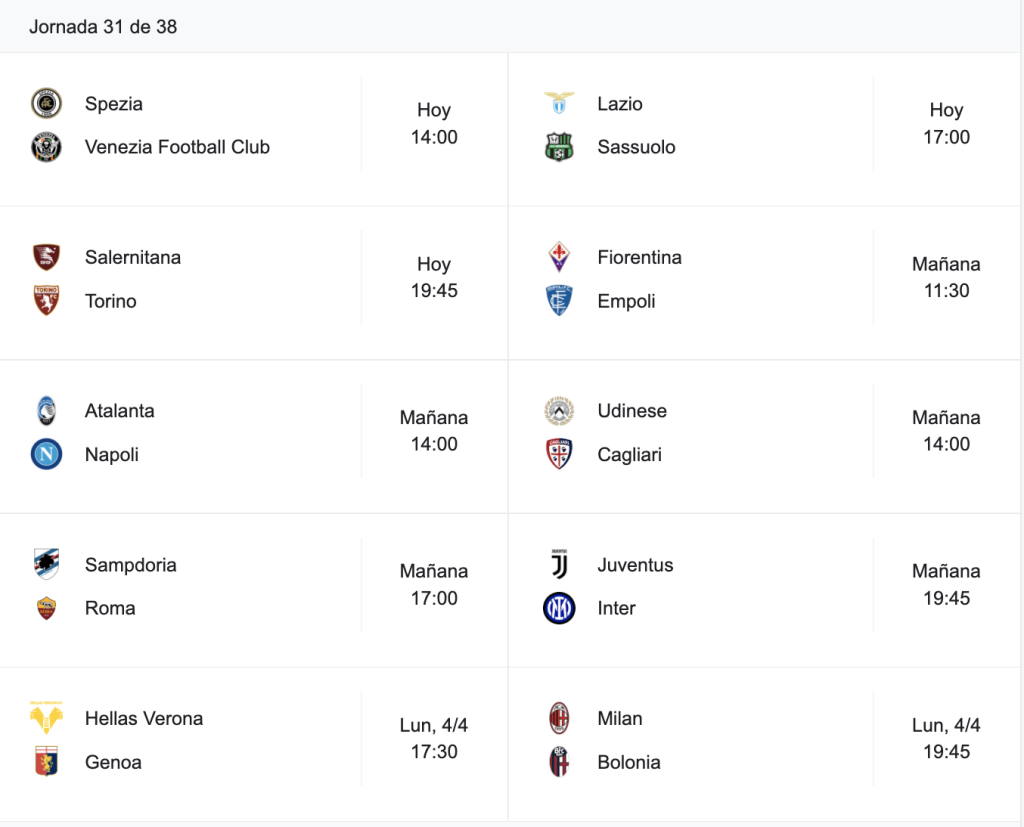This screenshot has width=1024, height=827.
Task: Select the Genoa crest
Action: pos(46,762)
